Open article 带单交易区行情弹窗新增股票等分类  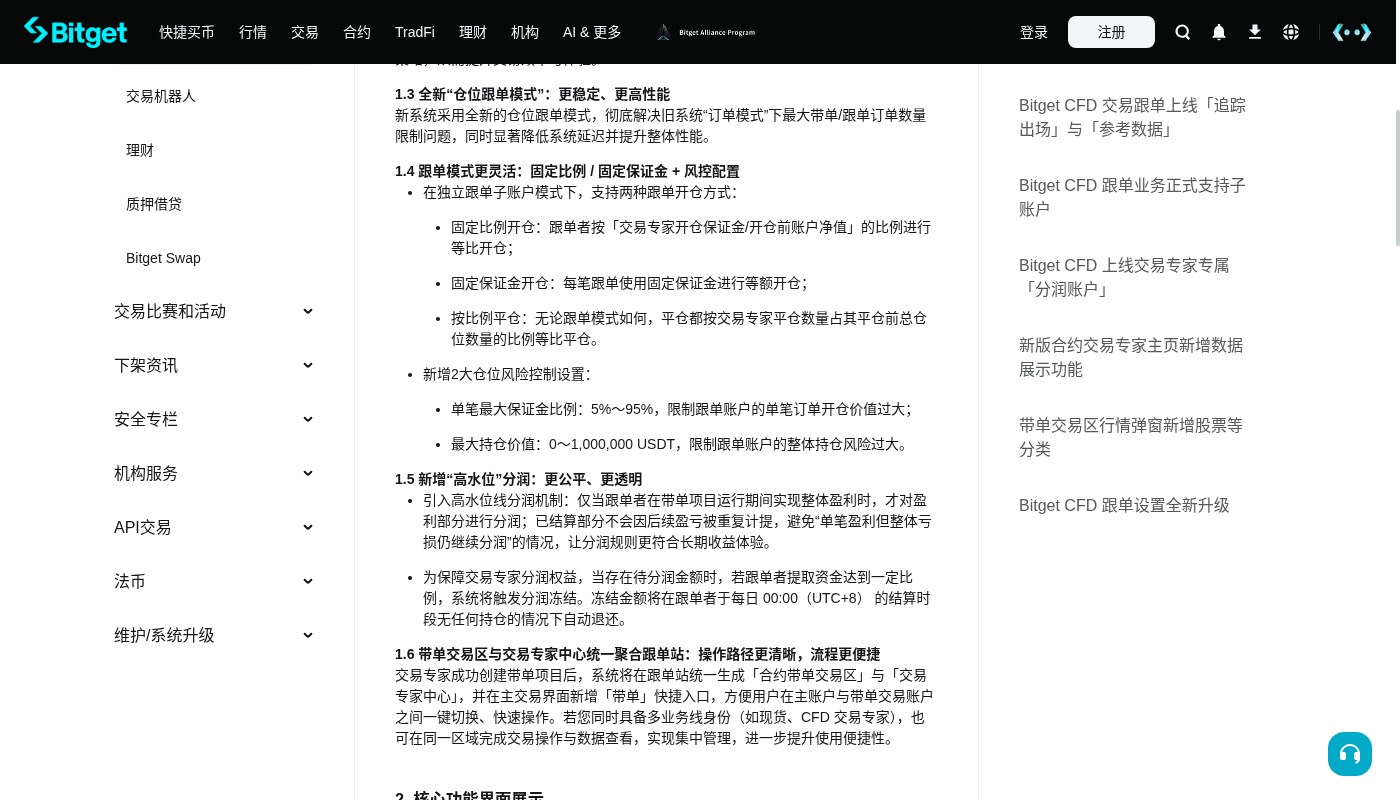tap(1131, 437)
